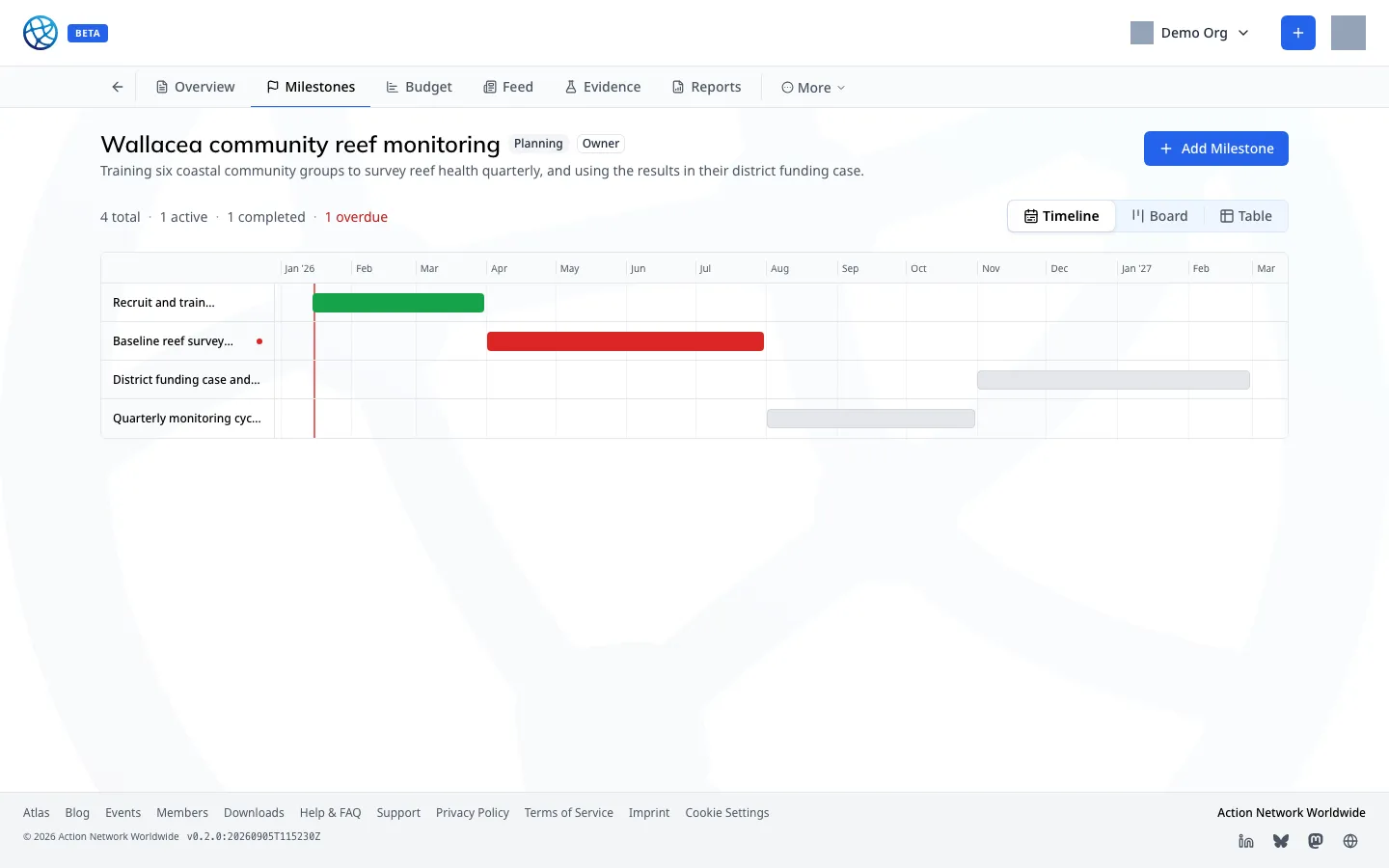Image resolution: width=1389 pixels, height=868 pixels.
Task: Open Cookie Settings in the footer
Action: [727, 813]
